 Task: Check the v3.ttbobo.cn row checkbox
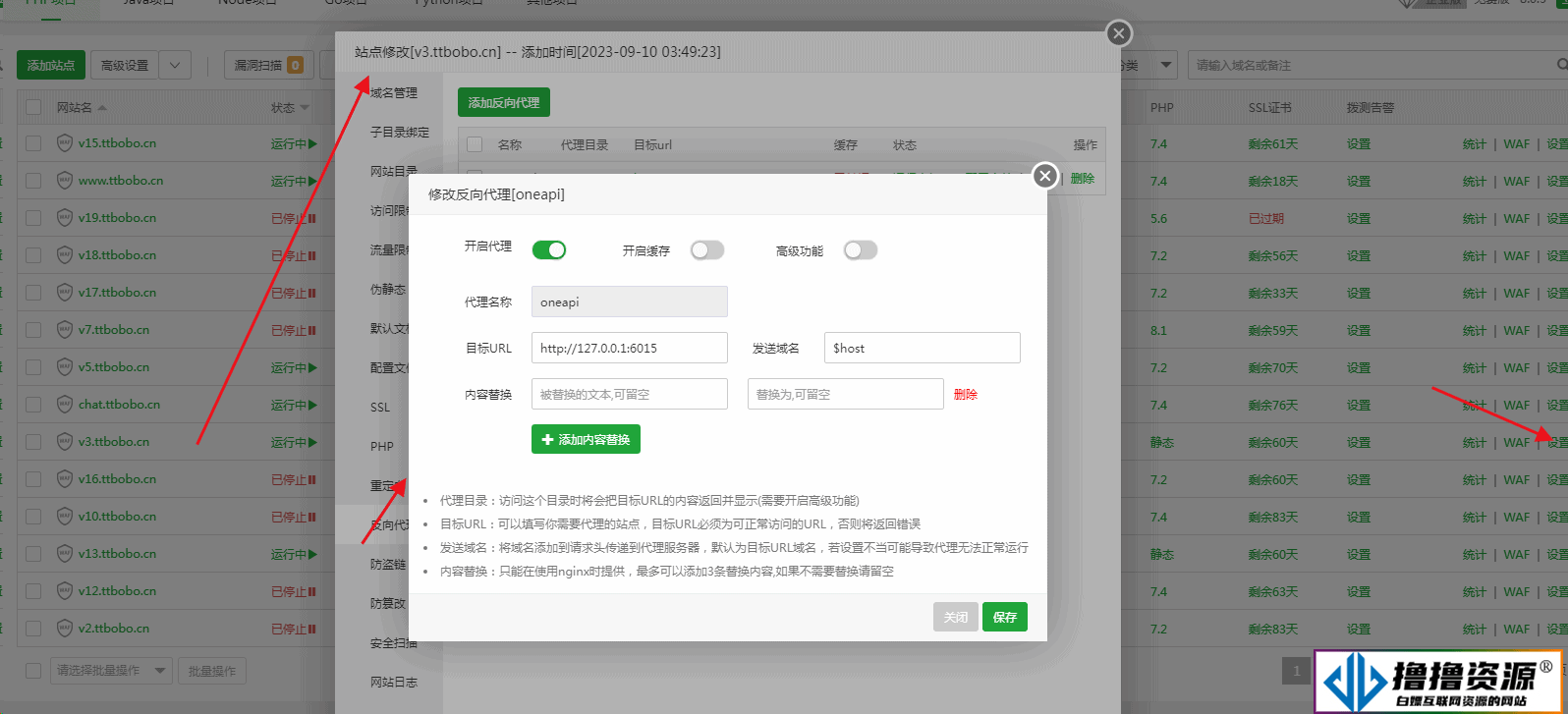(33, 442)
